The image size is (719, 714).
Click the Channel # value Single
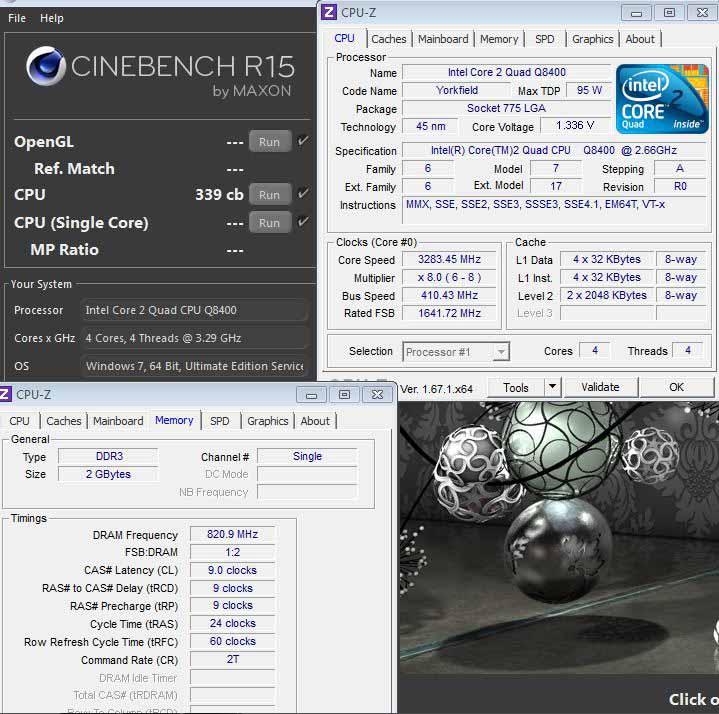coord(307,456)
